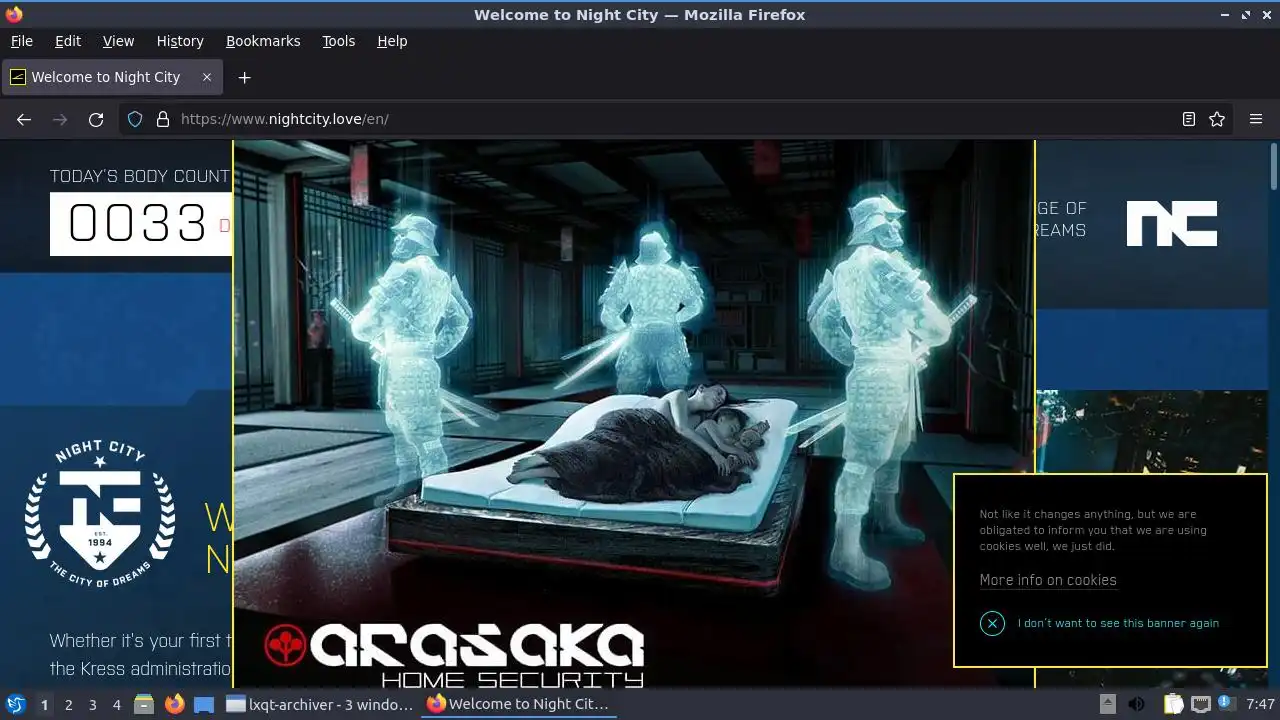Click the notification tray icon with badge

click(x=1226, y=704)
